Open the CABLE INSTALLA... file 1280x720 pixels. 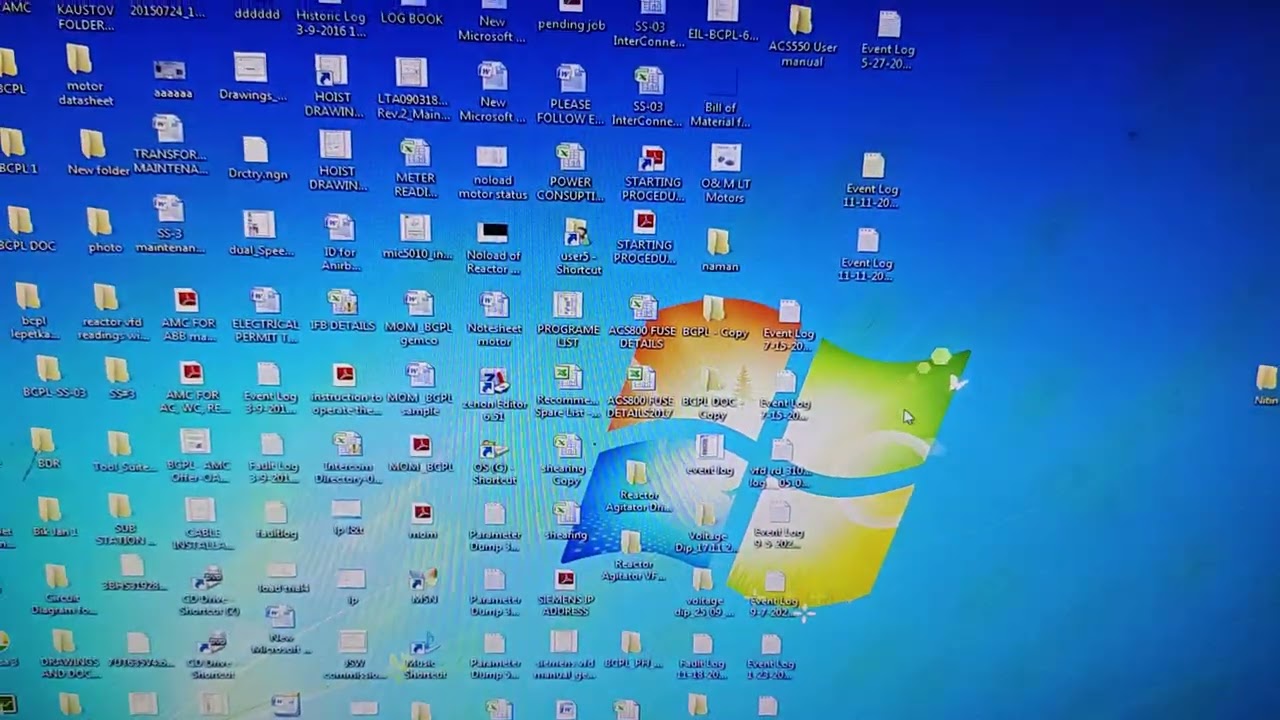click(x=200, y=523)
